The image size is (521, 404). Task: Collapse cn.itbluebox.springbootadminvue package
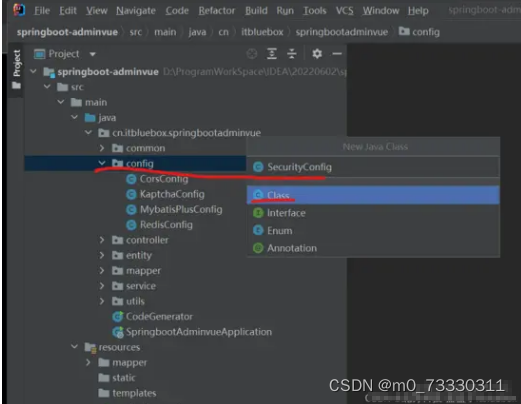[88, 132]
